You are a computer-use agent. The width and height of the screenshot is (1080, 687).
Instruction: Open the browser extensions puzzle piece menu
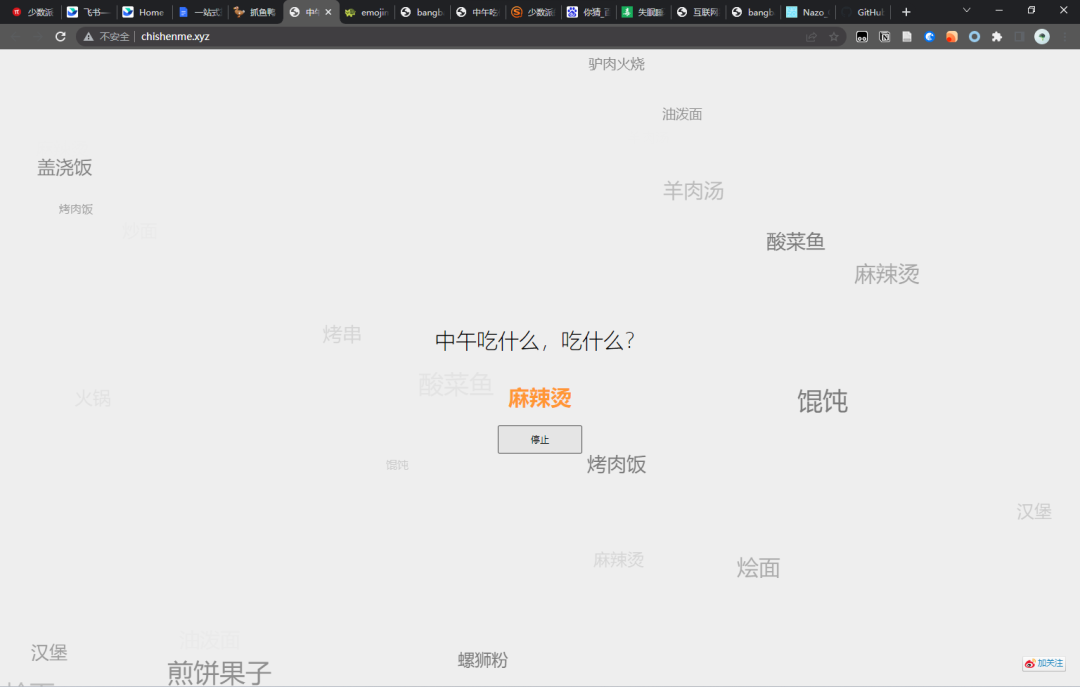pos(997,36)
